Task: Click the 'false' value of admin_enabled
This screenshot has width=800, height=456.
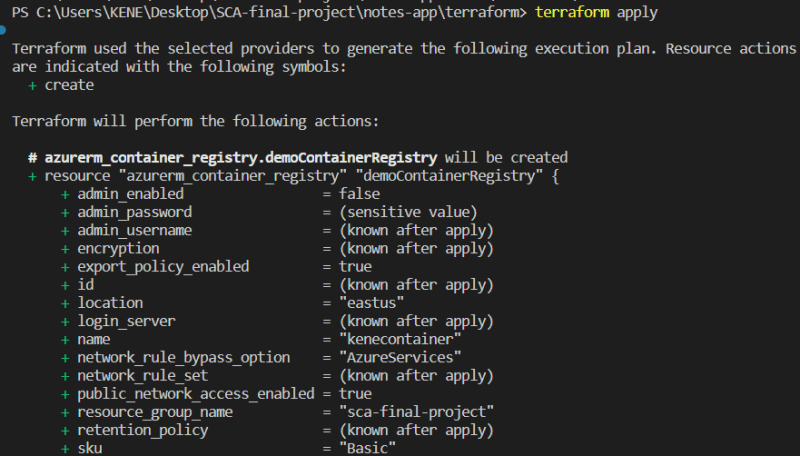Action: coord(360,194)
